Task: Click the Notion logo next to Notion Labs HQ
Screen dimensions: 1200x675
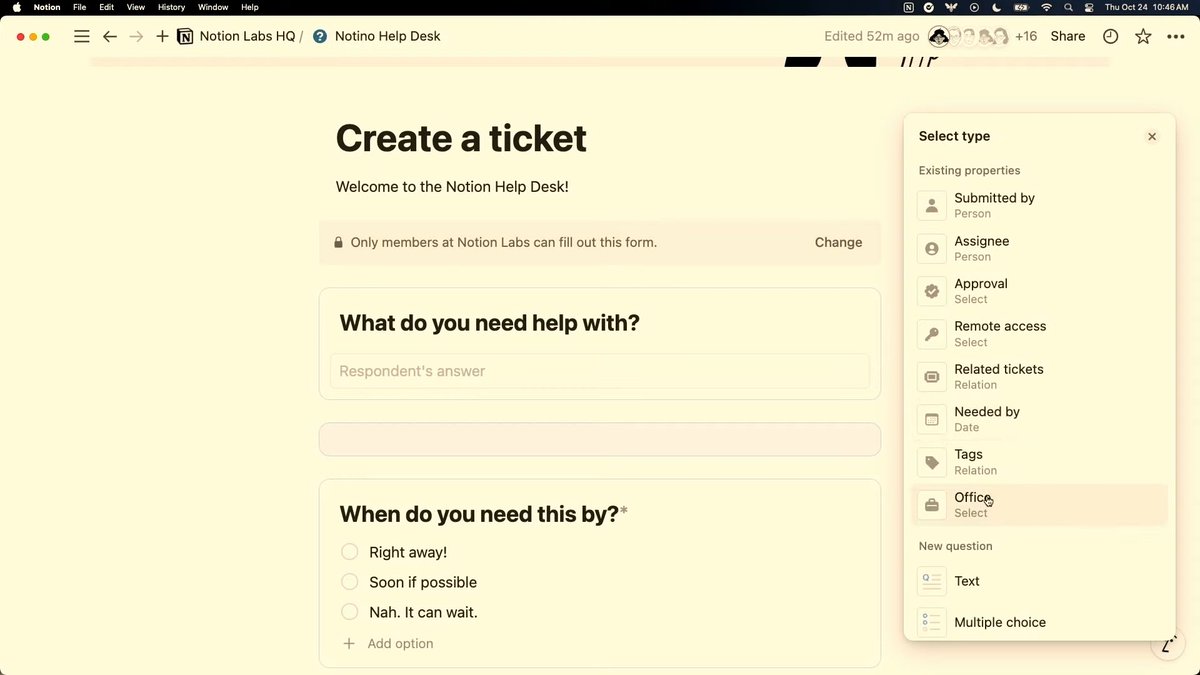Action: point(185,36)
